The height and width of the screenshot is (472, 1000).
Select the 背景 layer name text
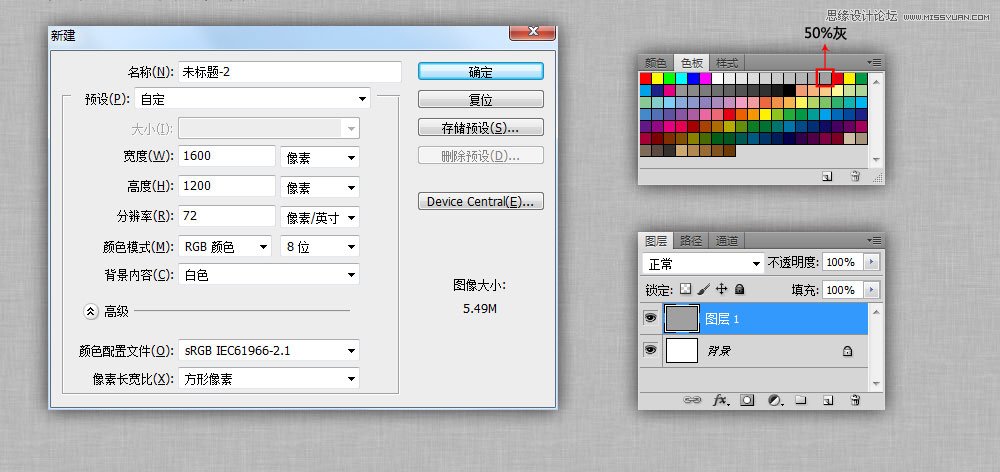718,351
